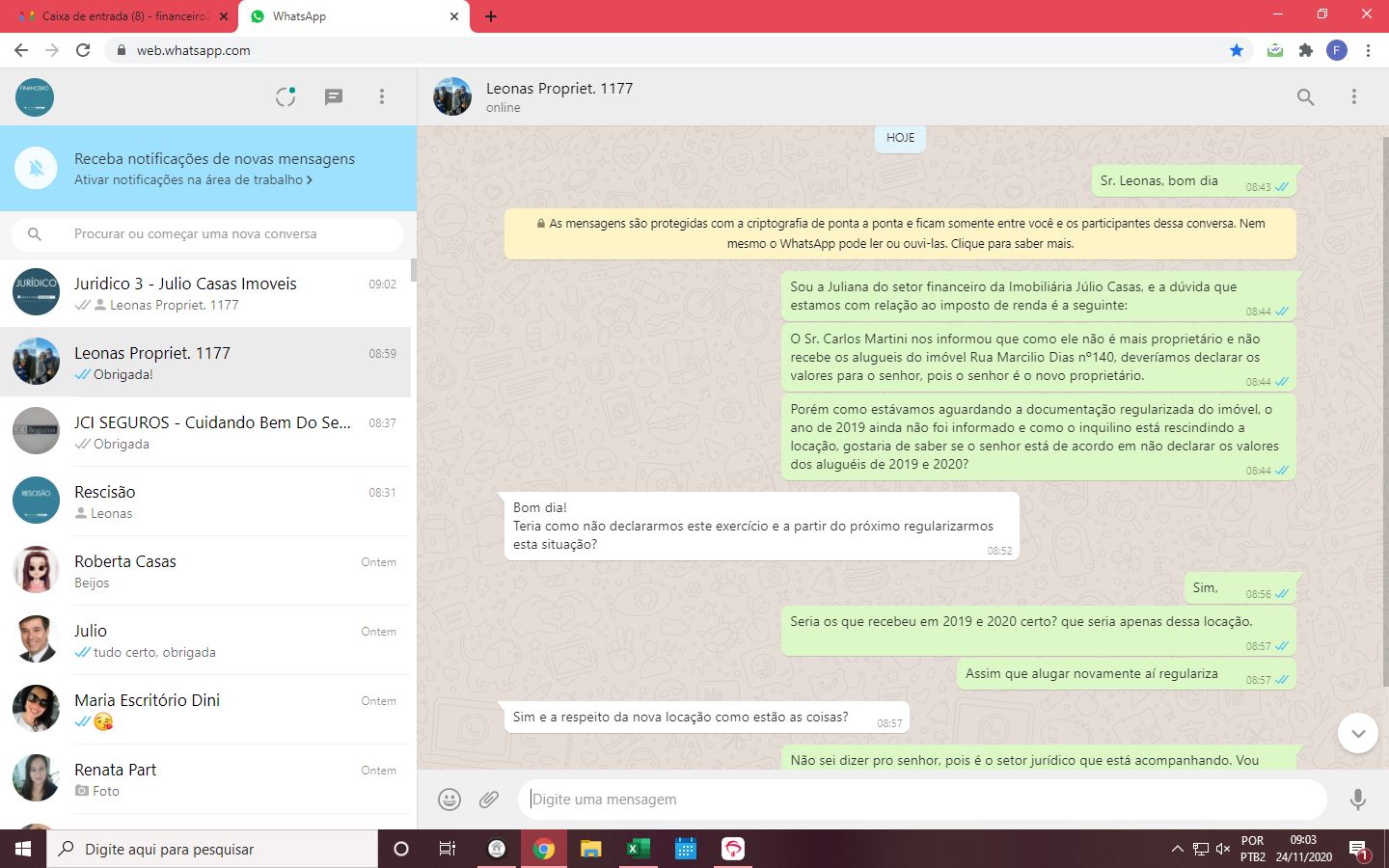Open the WhatsApp status updates icon
1389x868 pixels.
[286, 96]
